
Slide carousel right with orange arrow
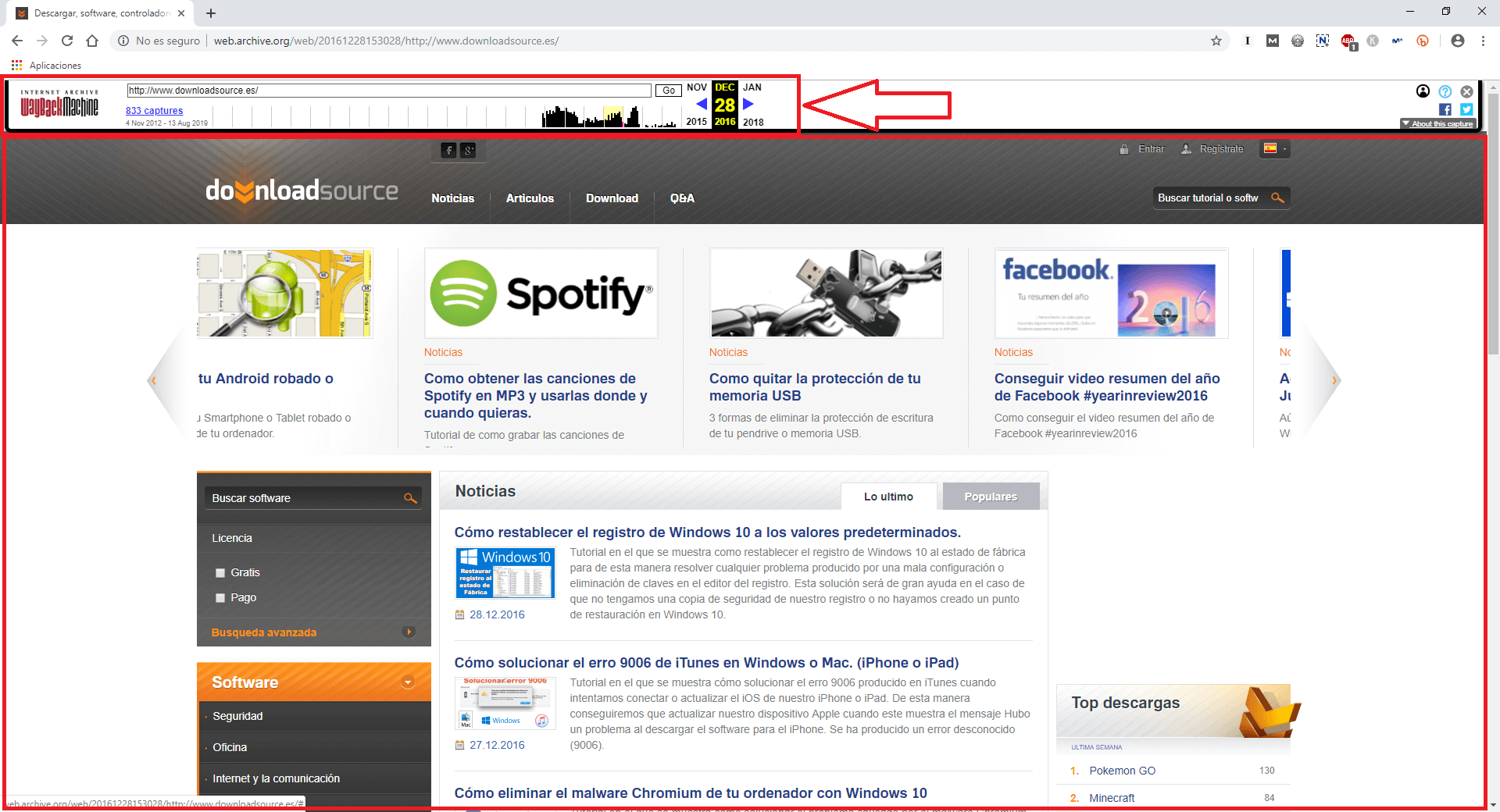click(x=1334, y=381)
